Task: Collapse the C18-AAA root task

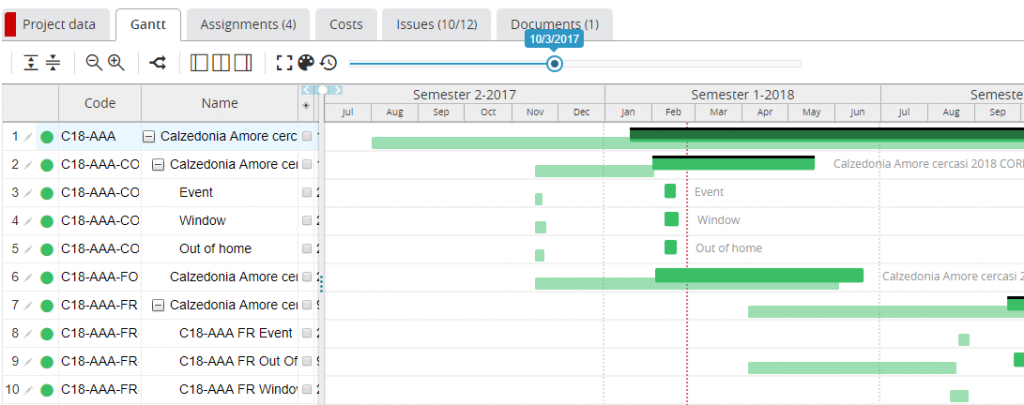Action: click(148, 136)
